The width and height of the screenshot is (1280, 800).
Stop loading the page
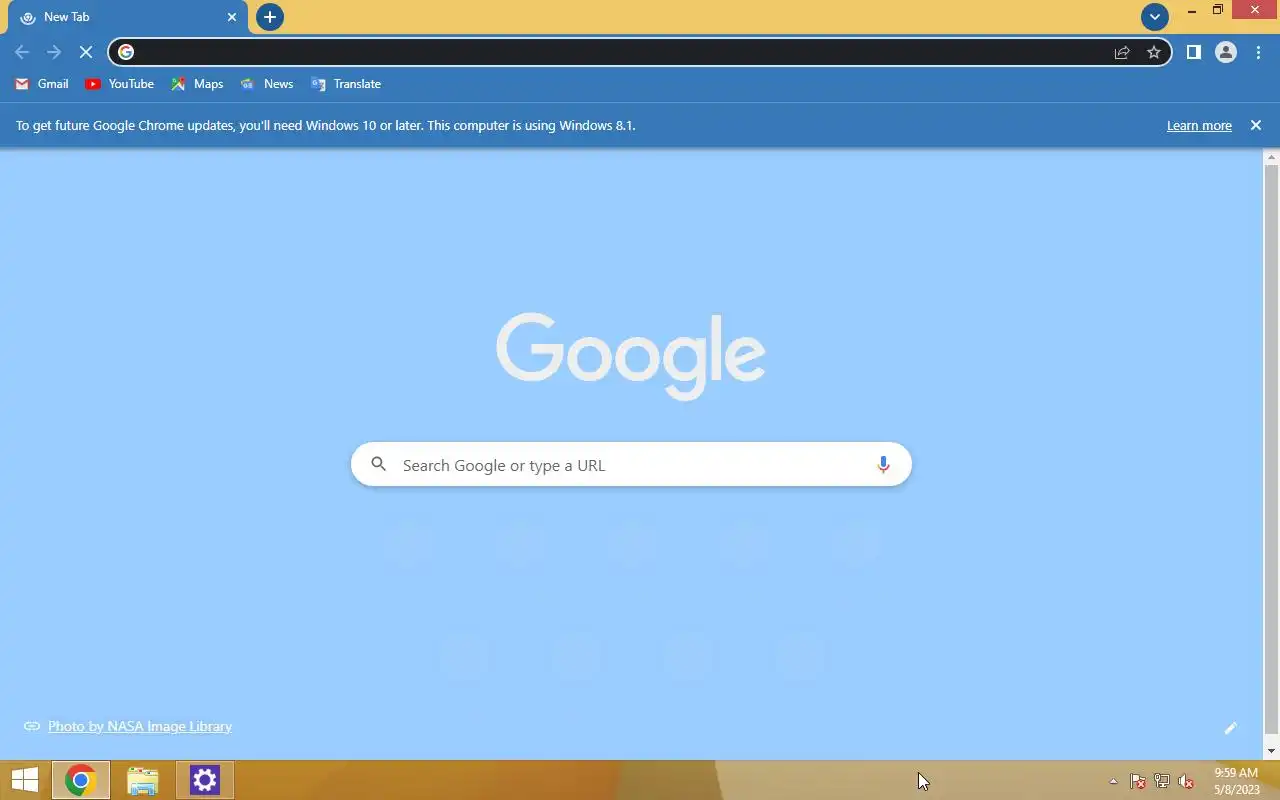86,52
